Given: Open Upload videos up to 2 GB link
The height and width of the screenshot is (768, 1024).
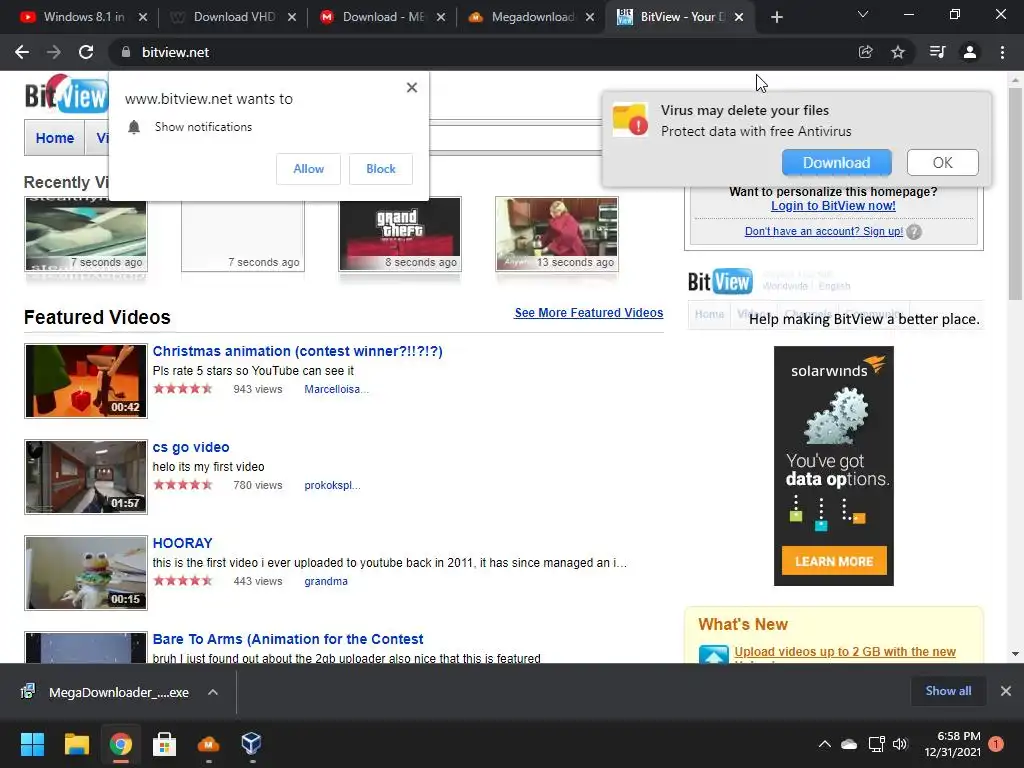Looking at the screenshot, I should pyautogui.click(x=845, y=652).
